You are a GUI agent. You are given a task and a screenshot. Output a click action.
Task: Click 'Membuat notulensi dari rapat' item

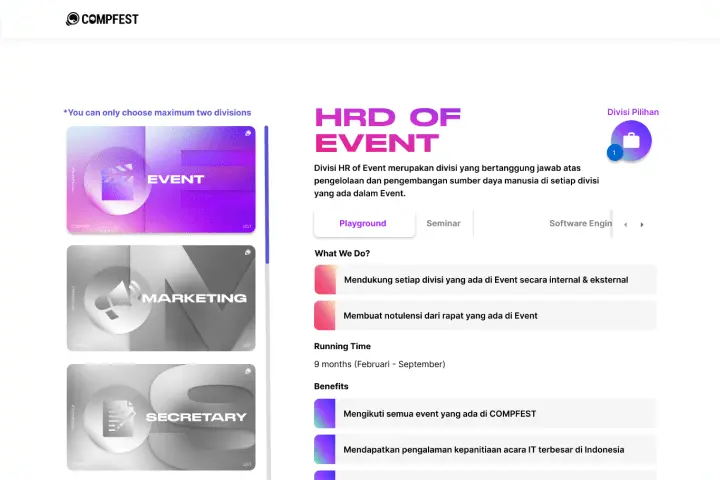pyautogui.click(x=440, y=316)
